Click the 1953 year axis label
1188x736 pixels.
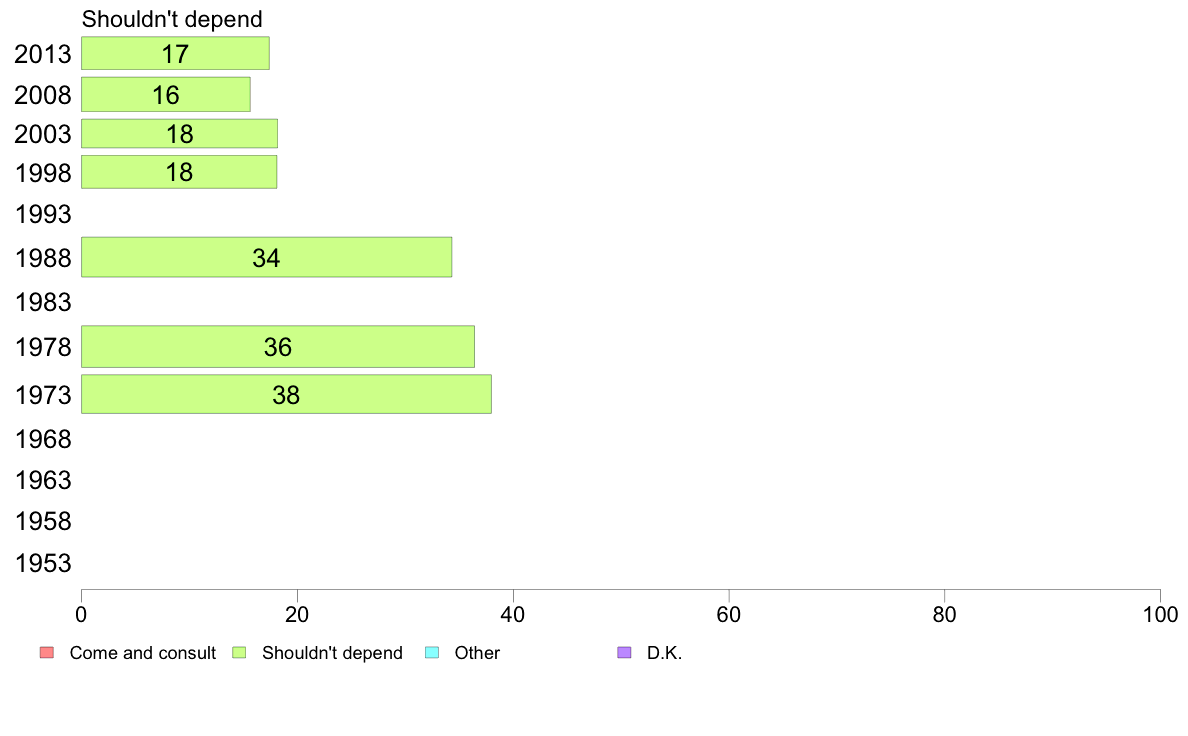coord(43,563)
